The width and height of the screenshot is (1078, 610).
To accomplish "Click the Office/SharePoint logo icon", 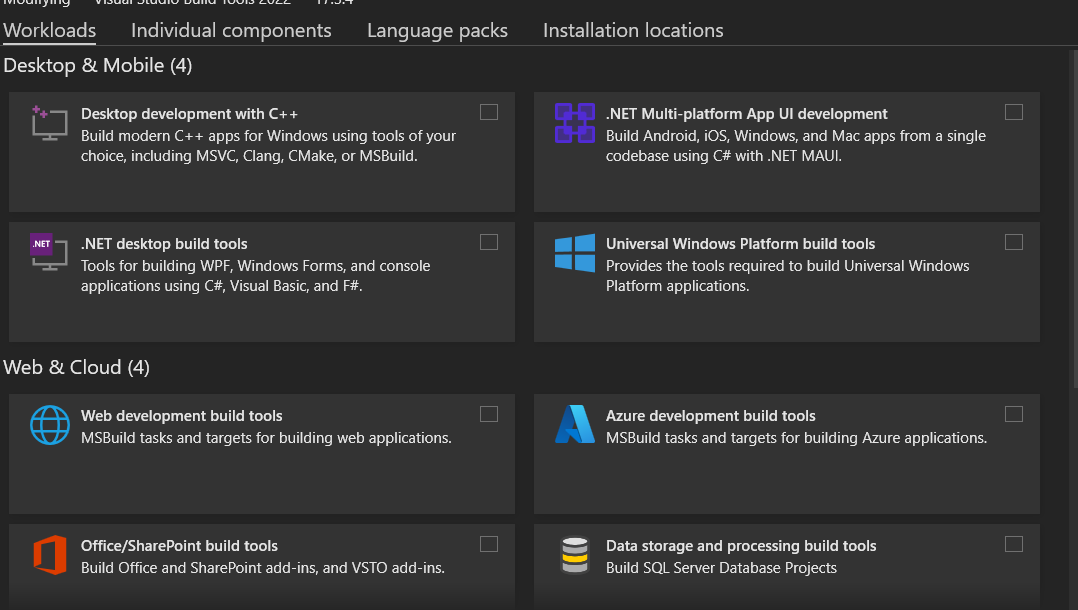I will (50, 555).
